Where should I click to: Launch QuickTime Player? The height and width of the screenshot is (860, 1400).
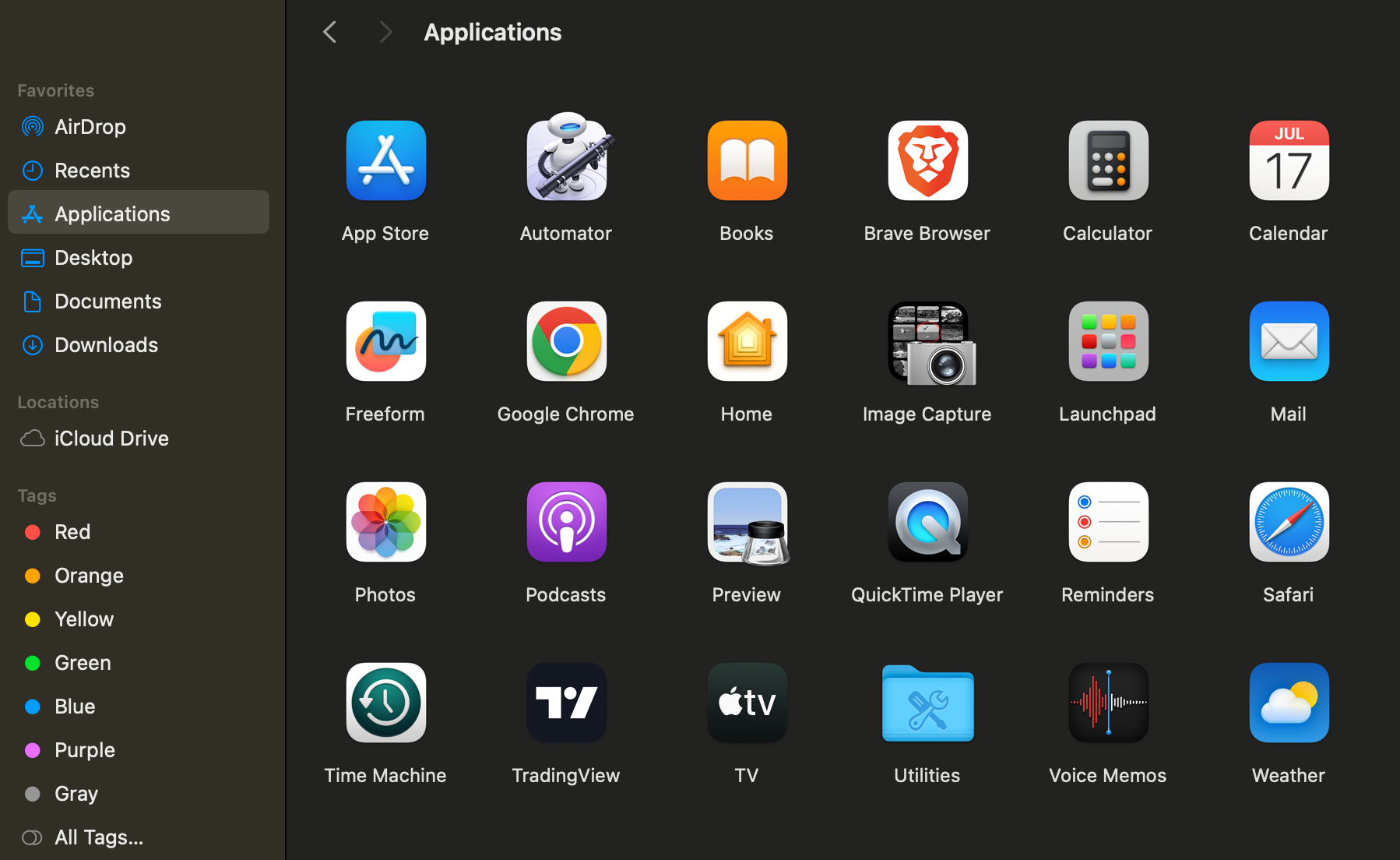point(927,522)
